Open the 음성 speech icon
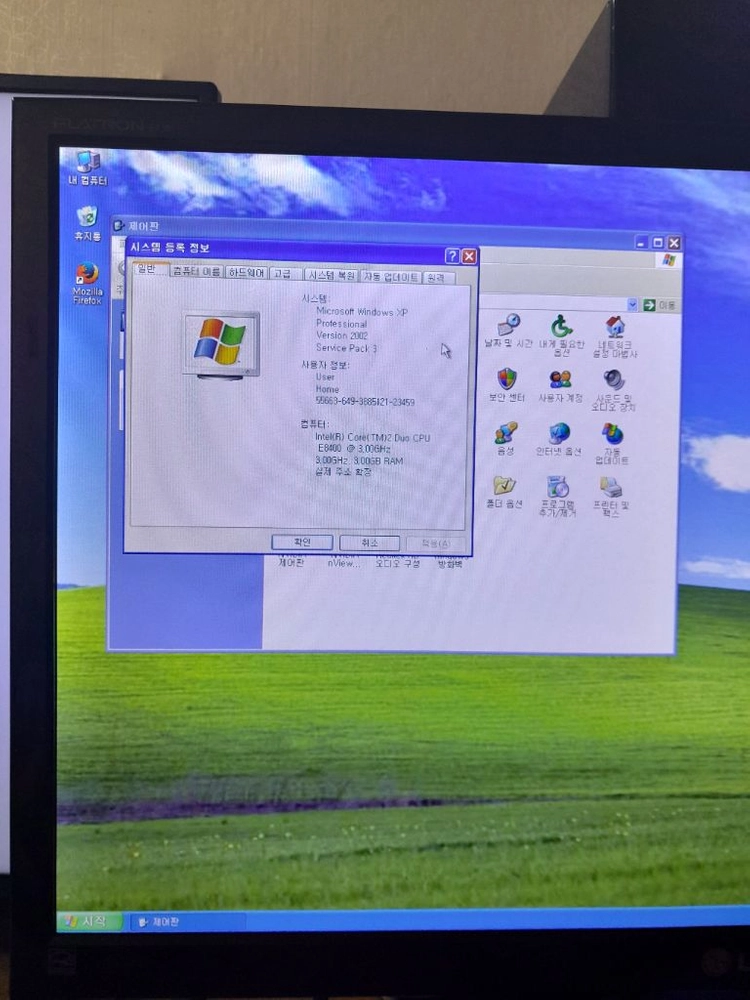This screenshot has width=750, height=1000. coord(506,439)
